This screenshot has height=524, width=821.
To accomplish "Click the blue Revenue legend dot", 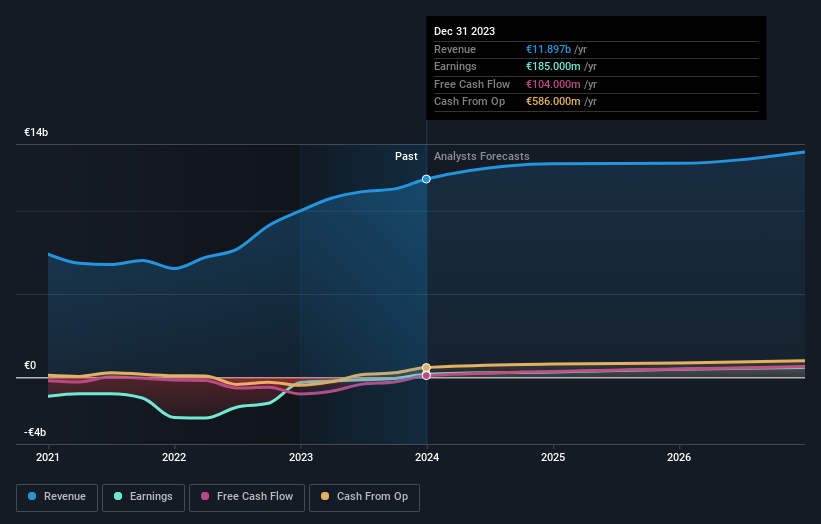I will (x=32, y=496).
